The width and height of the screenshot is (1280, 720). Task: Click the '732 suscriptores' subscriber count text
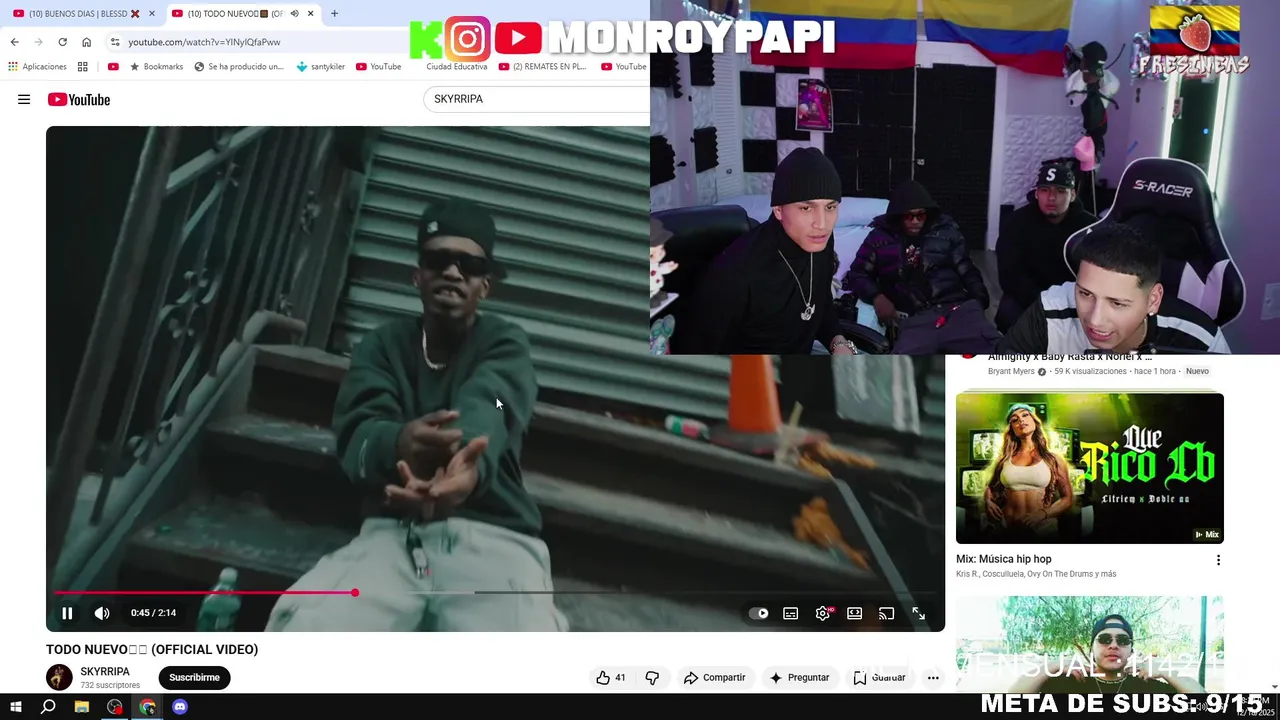coord(110,685)
